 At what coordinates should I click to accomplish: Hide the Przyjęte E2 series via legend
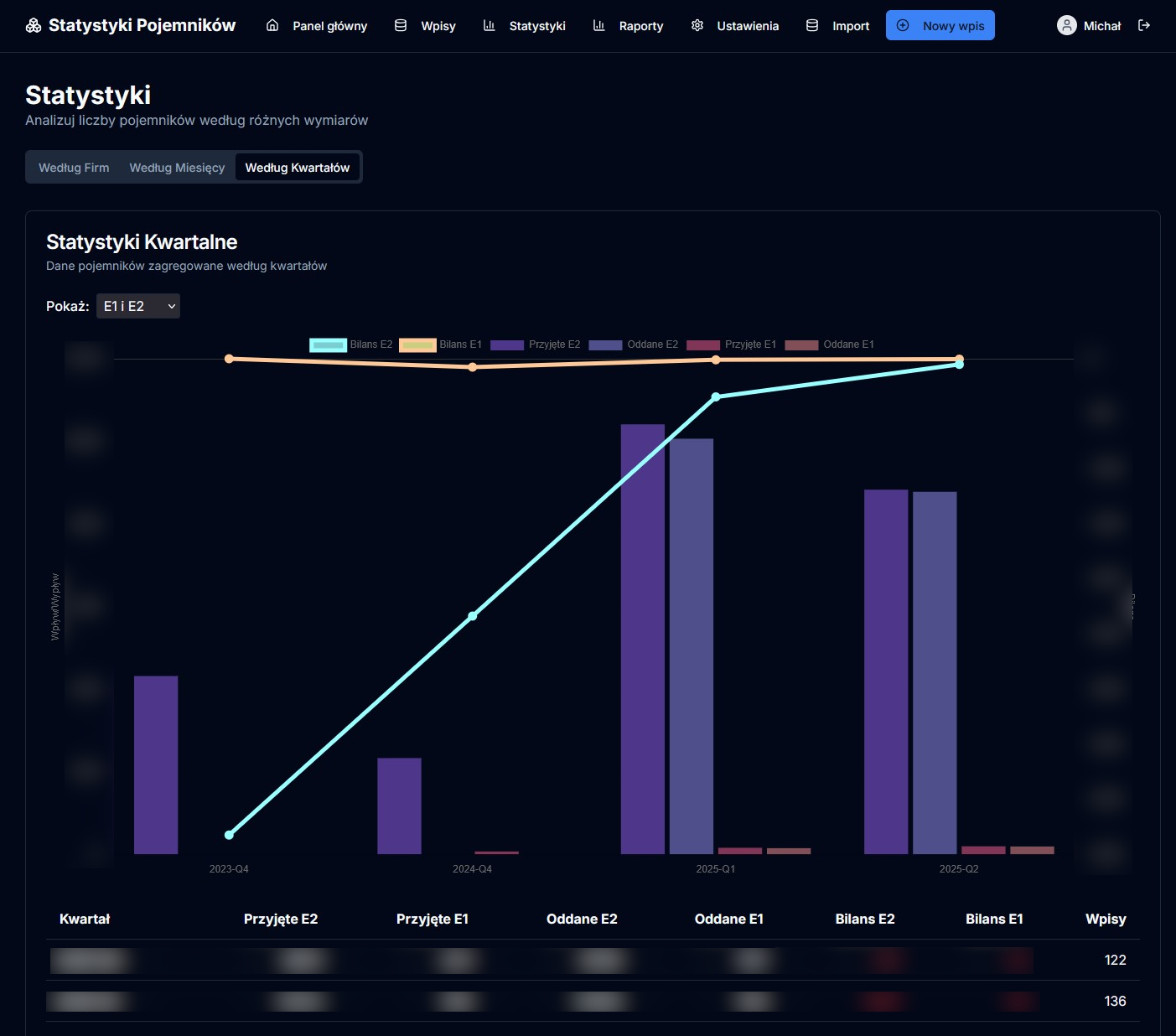(x=507, y=344)
